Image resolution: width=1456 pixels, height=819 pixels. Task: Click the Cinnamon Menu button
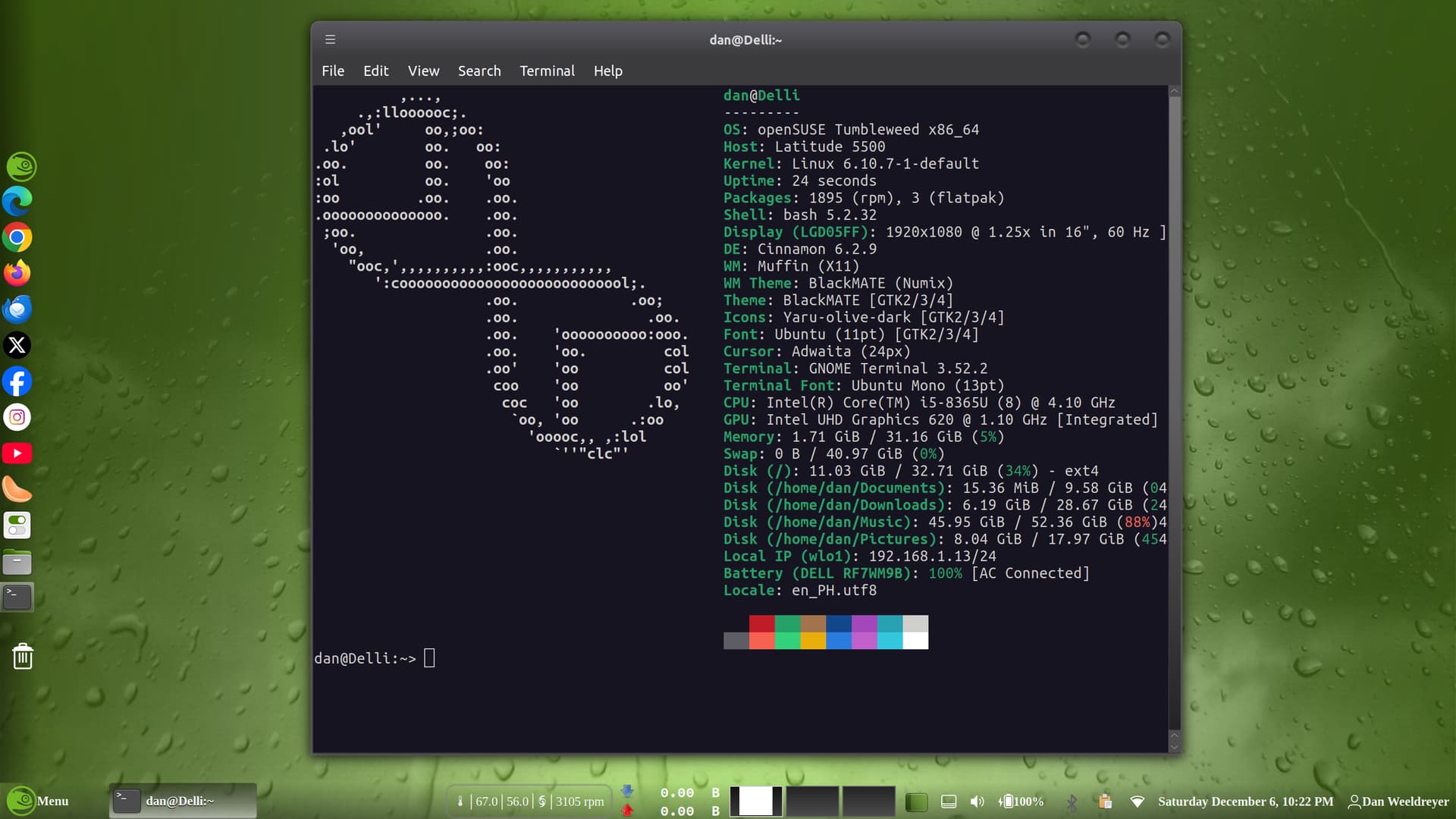[x=38, y=801]
